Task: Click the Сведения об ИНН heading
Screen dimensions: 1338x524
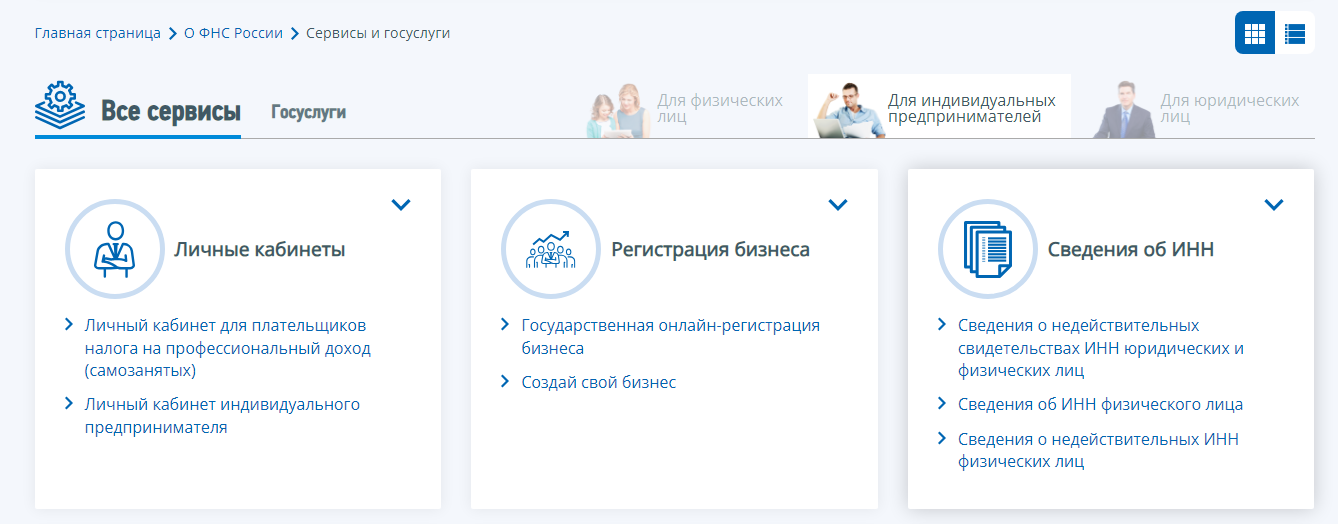Action: tap(1131, 249)
